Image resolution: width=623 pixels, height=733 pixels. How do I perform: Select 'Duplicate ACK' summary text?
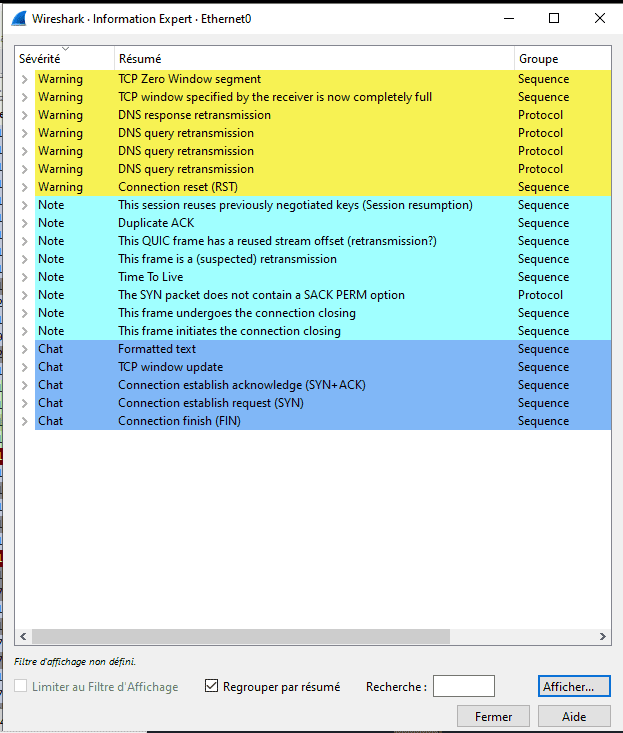[156, 223]
